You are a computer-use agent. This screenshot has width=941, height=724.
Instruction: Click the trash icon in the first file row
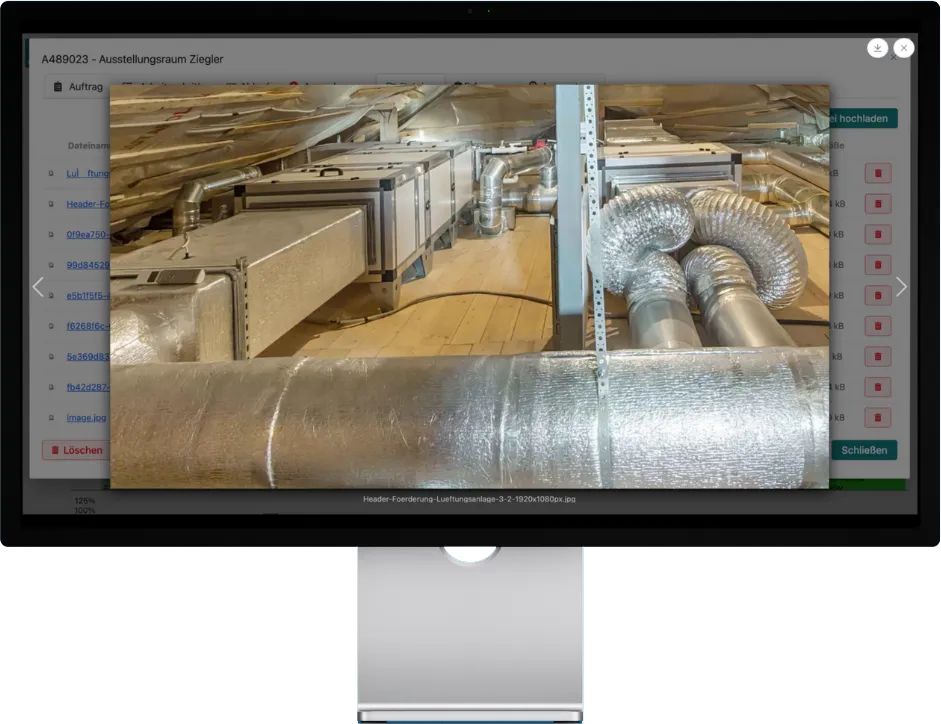click(x=877, y=173)
